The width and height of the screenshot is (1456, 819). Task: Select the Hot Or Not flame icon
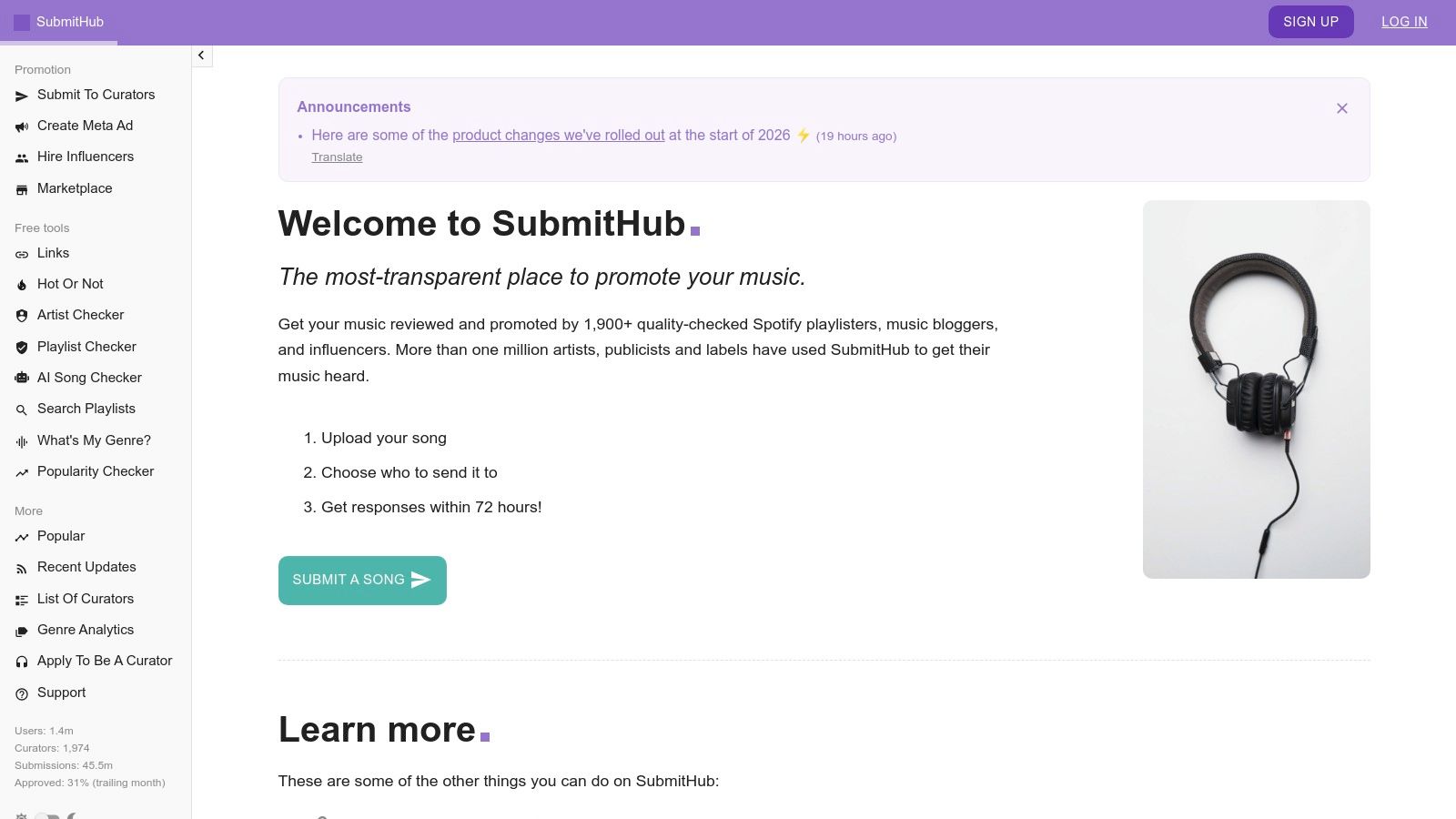click(x=22, y=284)
